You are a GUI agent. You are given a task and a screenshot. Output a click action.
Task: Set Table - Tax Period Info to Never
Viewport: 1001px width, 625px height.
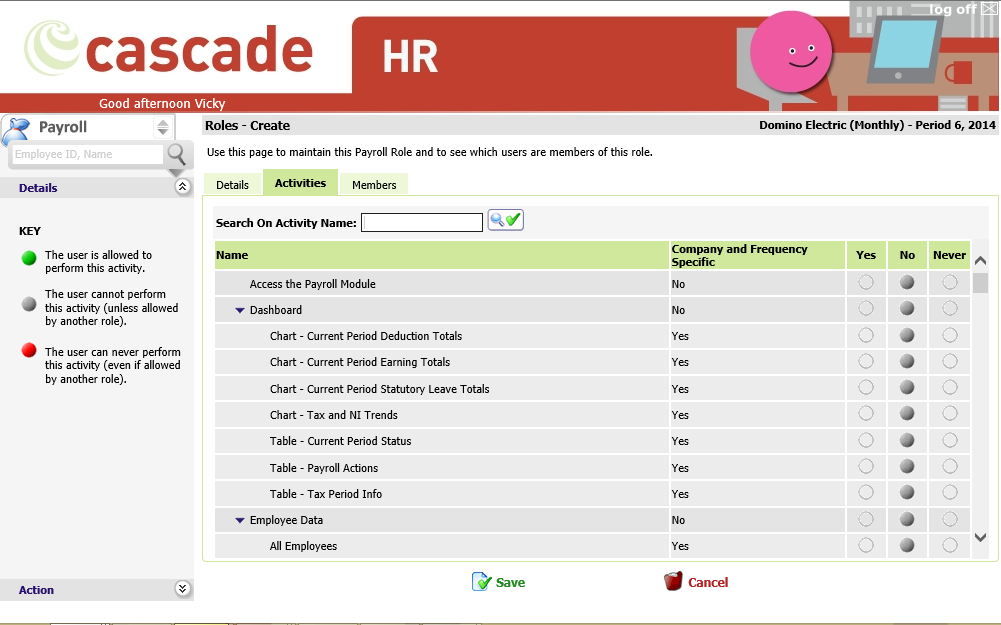click(949, 493)
